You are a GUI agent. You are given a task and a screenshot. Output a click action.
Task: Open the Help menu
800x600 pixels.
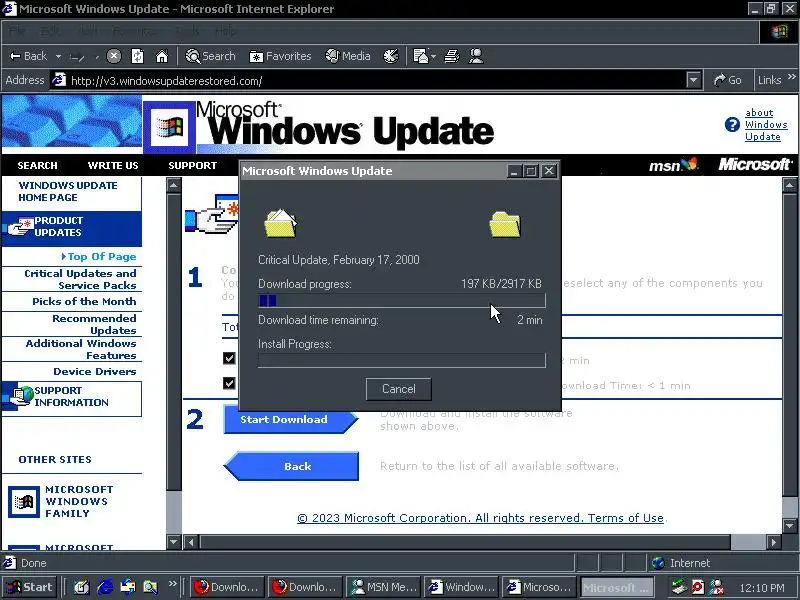pyautogui.click(x=226, y=31)
